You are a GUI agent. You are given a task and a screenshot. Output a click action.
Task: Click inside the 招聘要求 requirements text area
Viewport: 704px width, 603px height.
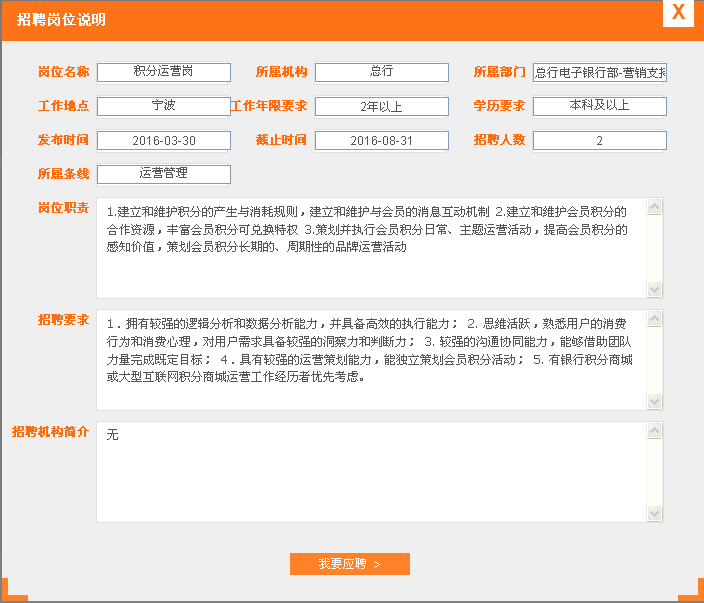point(372,360)
